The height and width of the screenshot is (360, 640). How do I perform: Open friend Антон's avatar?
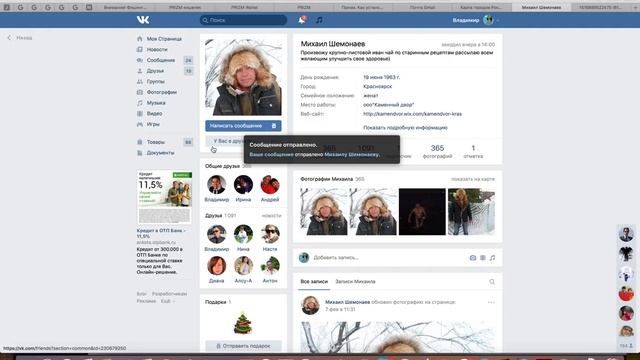point(270,266)
